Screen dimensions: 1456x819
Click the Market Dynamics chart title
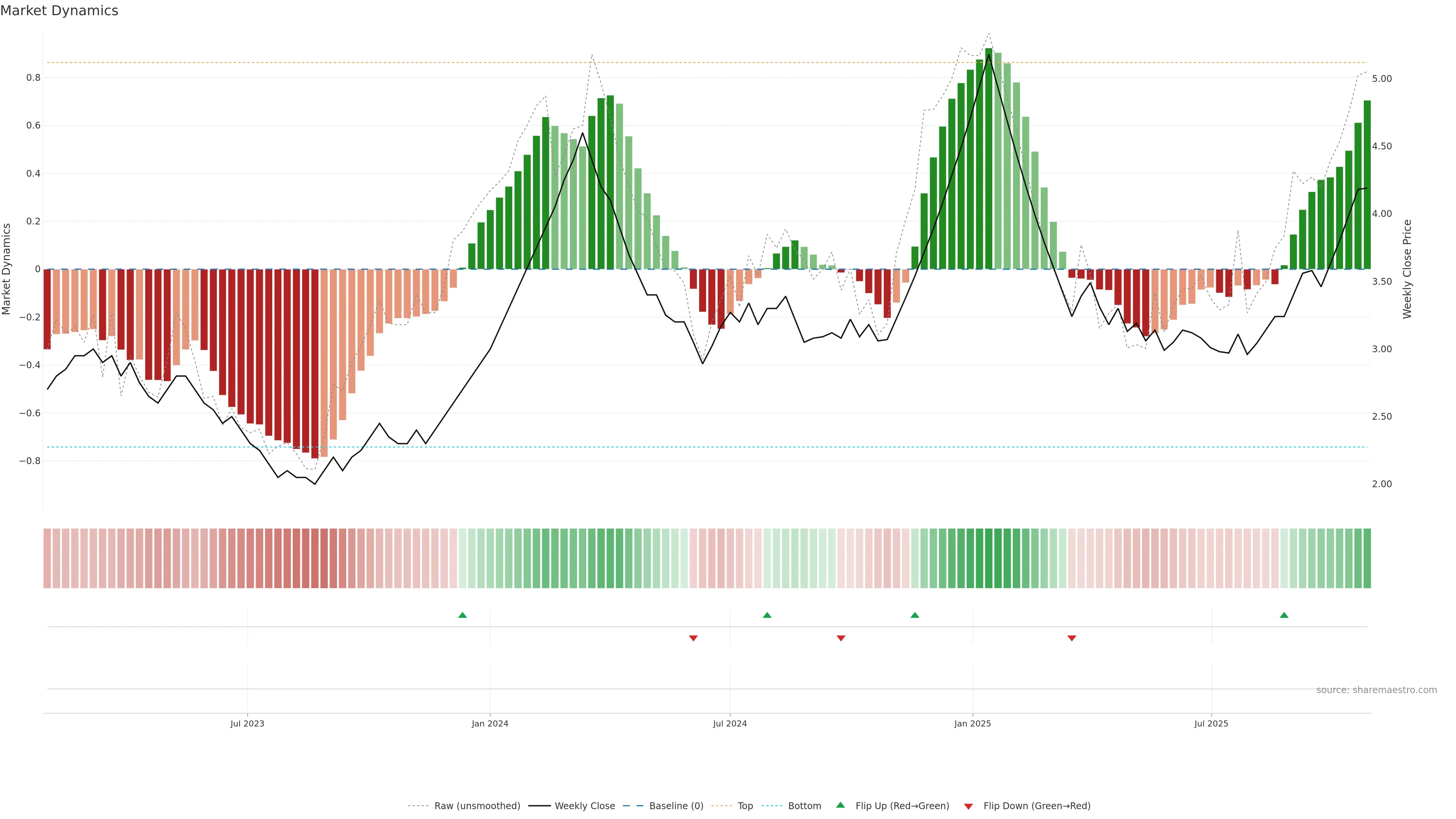(60, 11)
